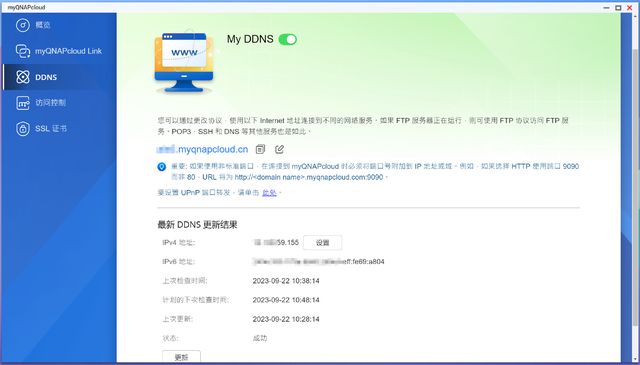This screenshot has width=640, height=365.
Task: Click the IPv6 地址 label
Action: (179, 262)
